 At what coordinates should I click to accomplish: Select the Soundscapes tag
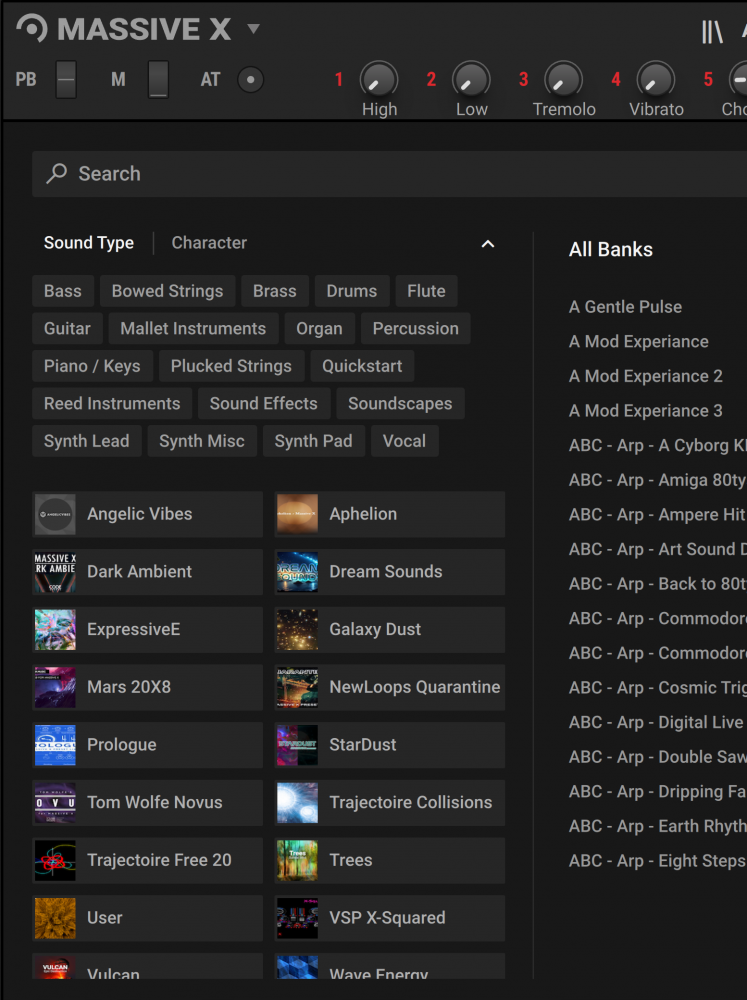pos(400,404)
